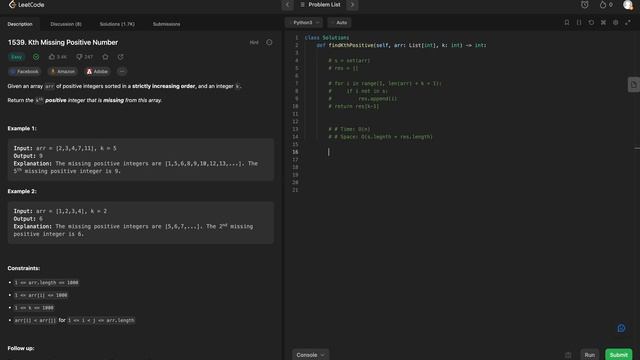Screen dimensions: 640x360
Task: Click the Facebook company tag
Action: coord(24,71)
